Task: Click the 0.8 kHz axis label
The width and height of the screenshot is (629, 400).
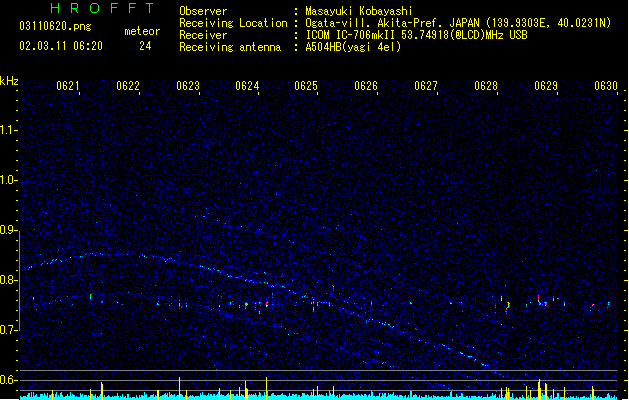Action: (9, 280)
